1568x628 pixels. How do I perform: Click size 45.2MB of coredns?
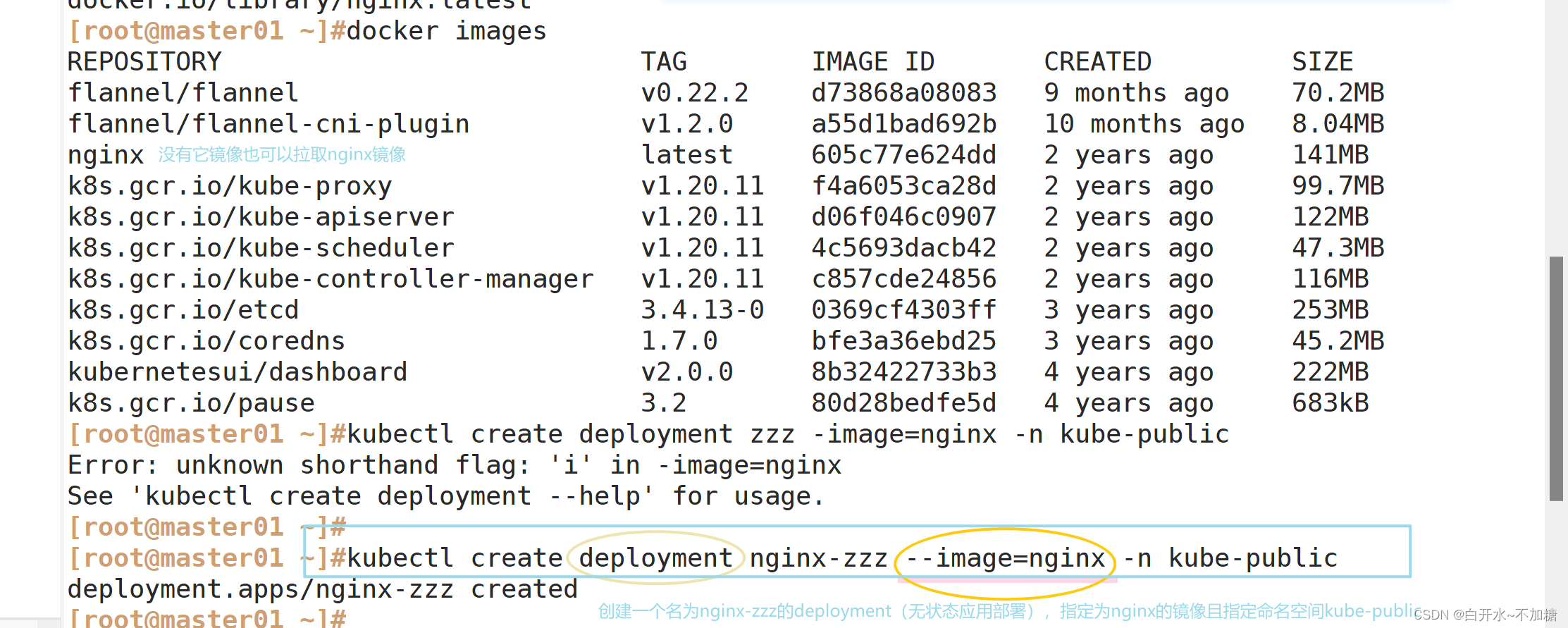pos(1338,341)
